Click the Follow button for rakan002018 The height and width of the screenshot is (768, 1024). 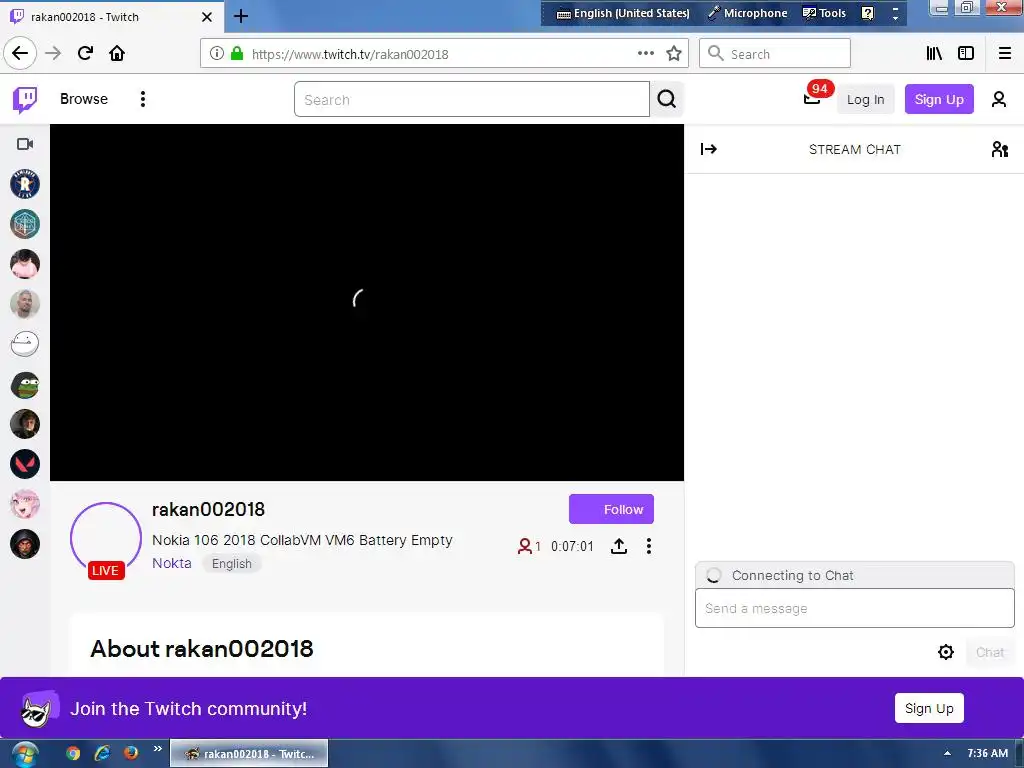pyautogui.click(x=611, y=509)
